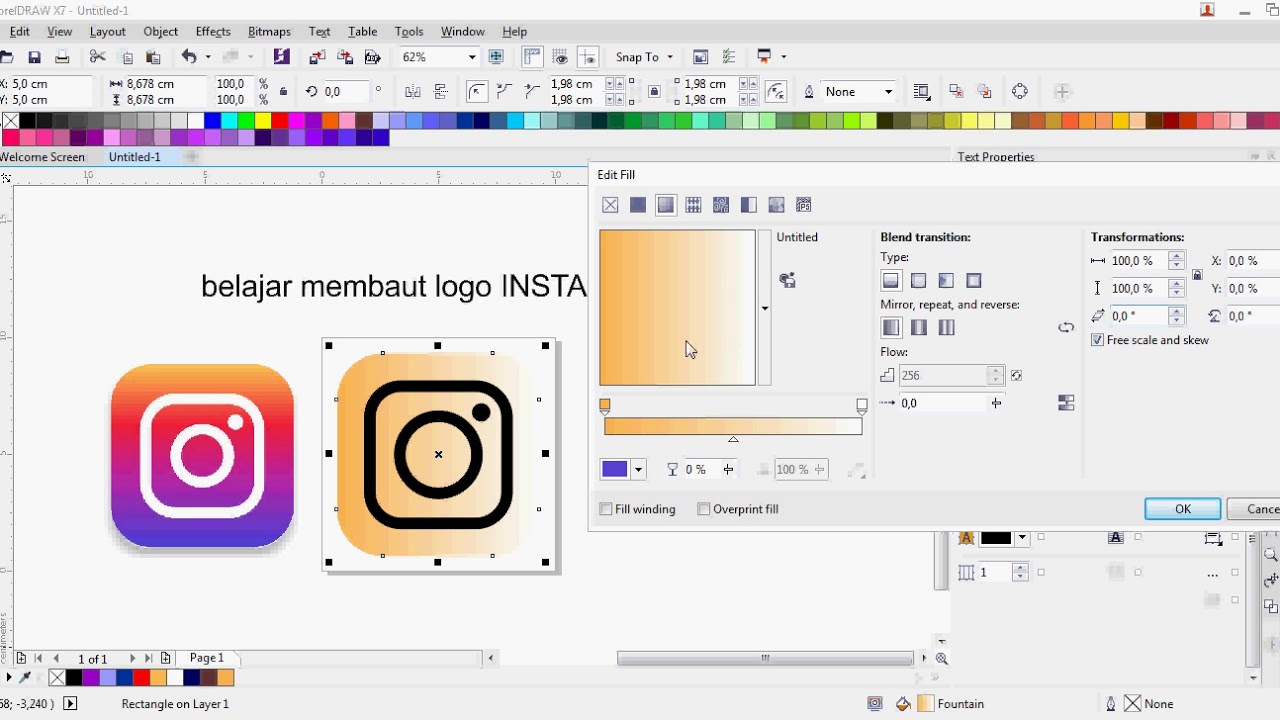Toggle the Show rulers icon
Screen dimensions: 1280x720
click(532, 57)
